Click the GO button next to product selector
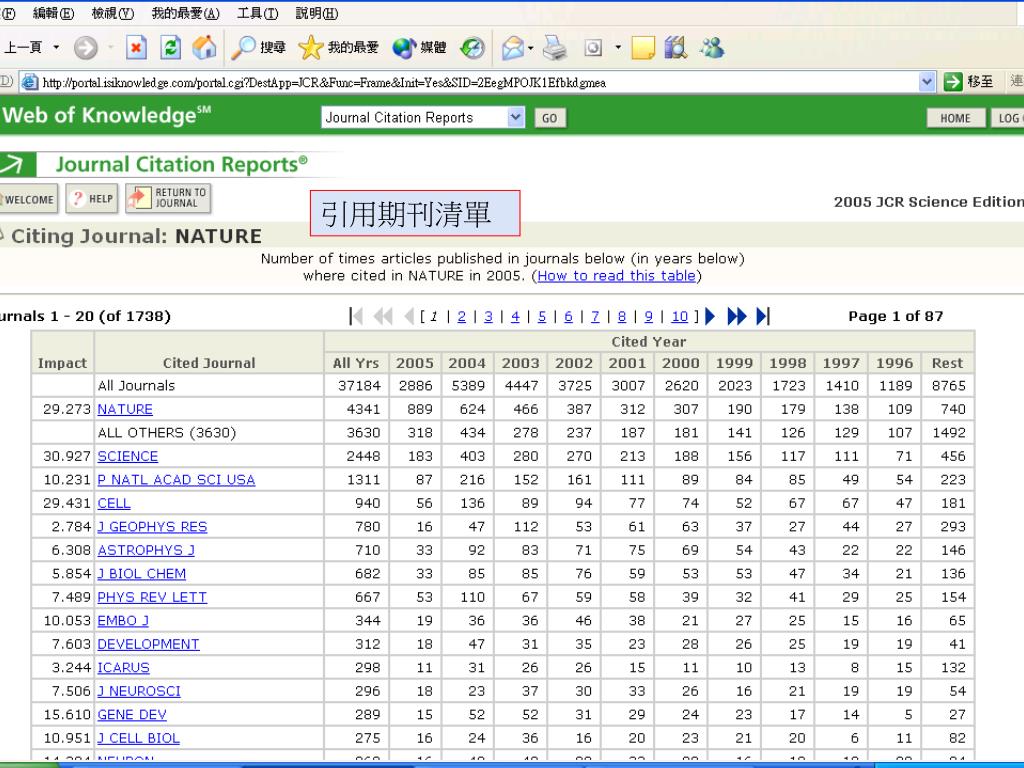Screen dimensions: 1024x768 pyautogui.click(x=550, y=118)
